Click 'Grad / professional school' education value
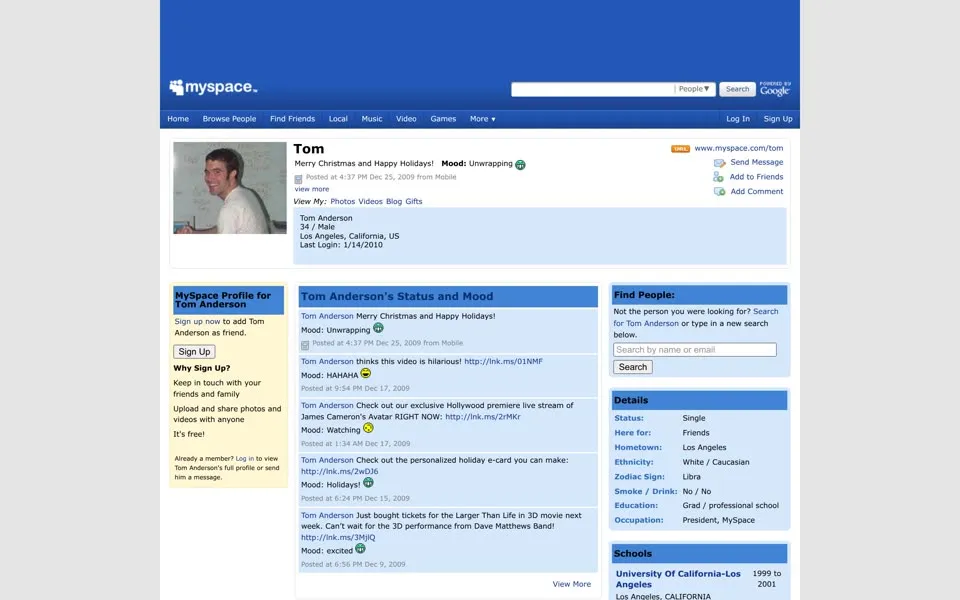This screenshot has height=600, width=960. pos(730,506)
